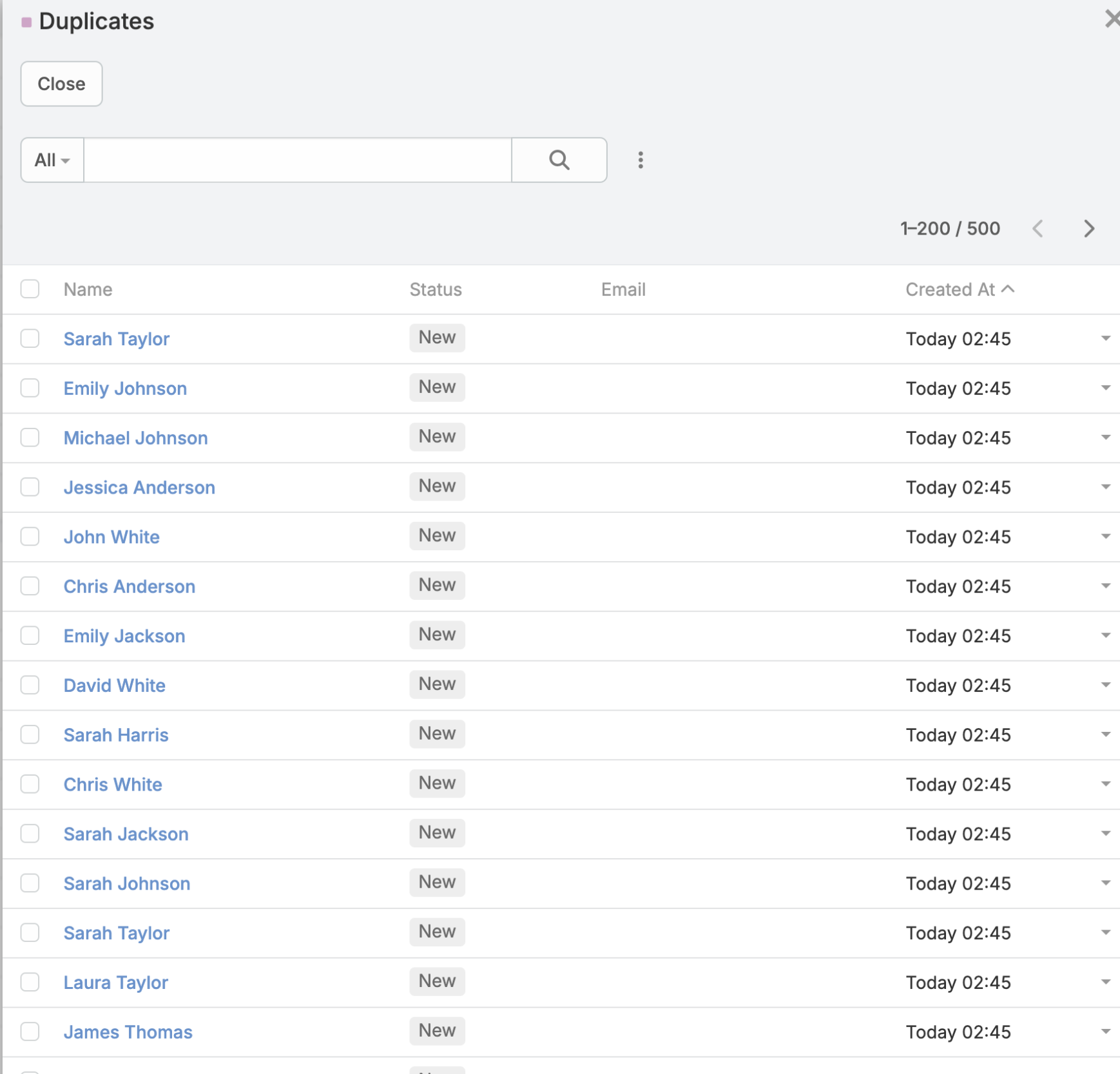
Task: Click the 1–200 / 500 pagination counter
Action: 950,229
